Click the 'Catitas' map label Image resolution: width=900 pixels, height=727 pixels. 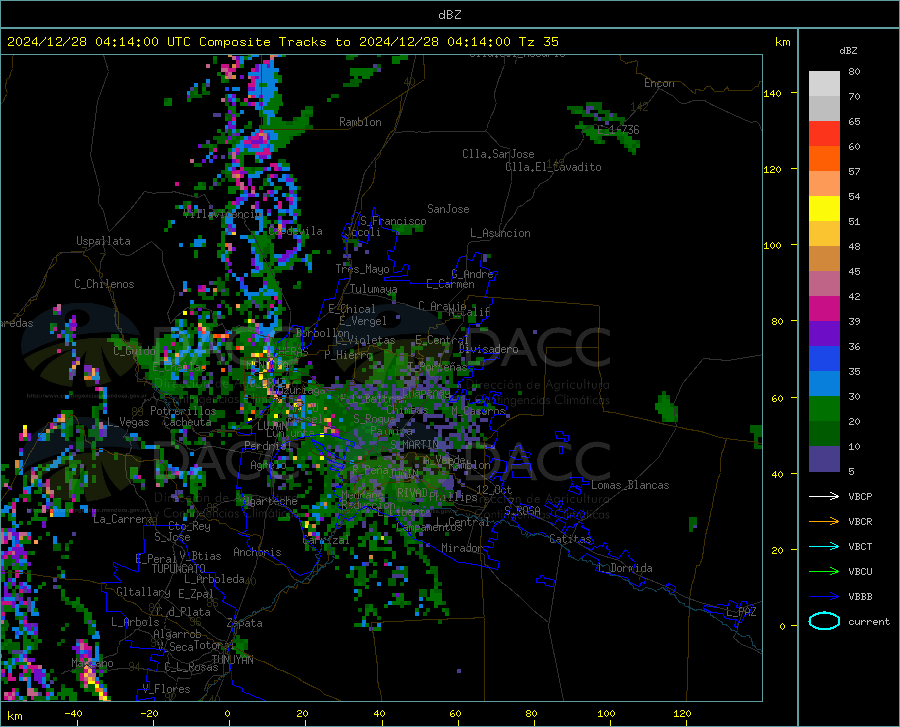[570, 539]
